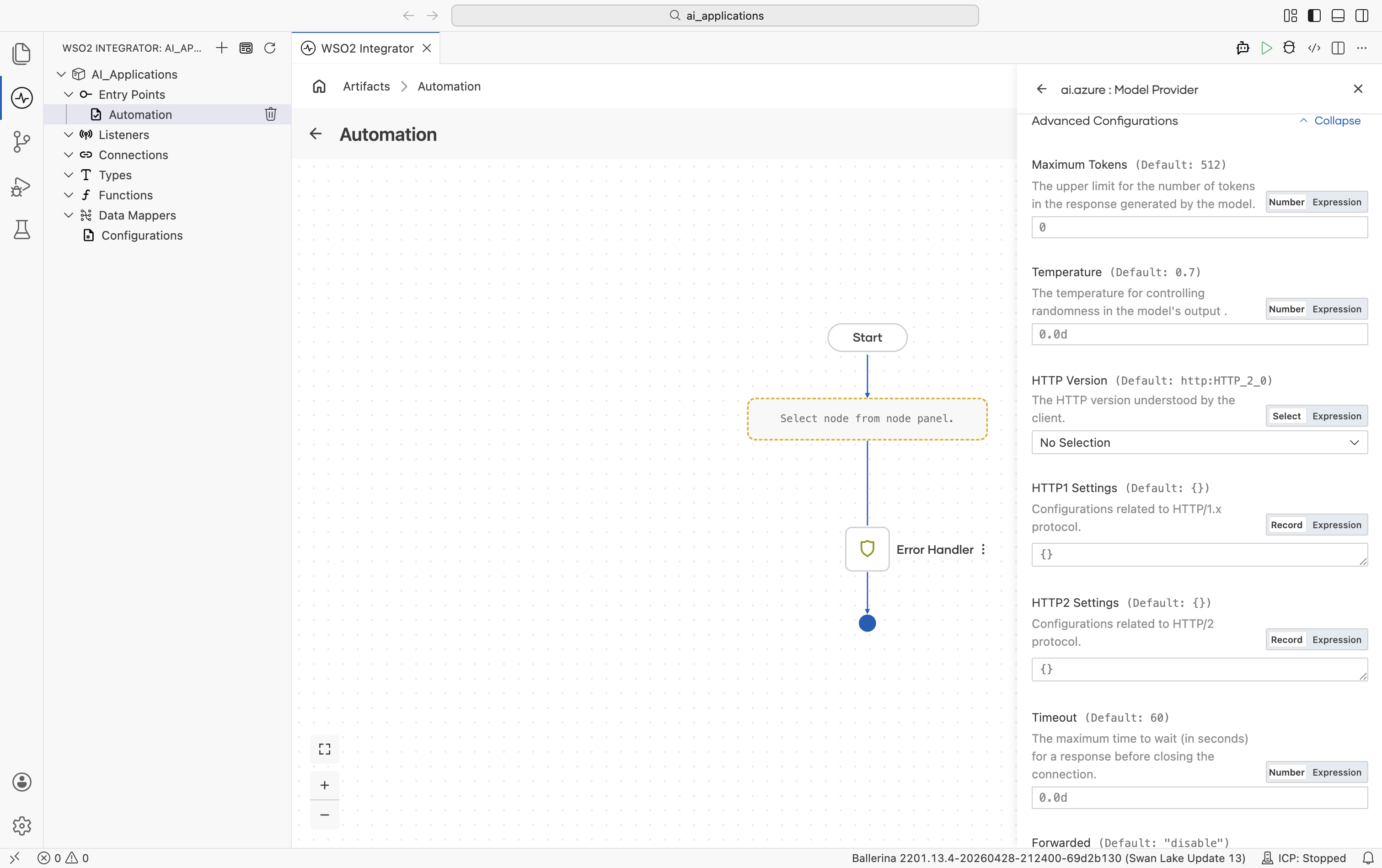Image resolution: width=1382 pixels, height=868 pixels.
Task: Open Source Control view icon
Action: 21,141
